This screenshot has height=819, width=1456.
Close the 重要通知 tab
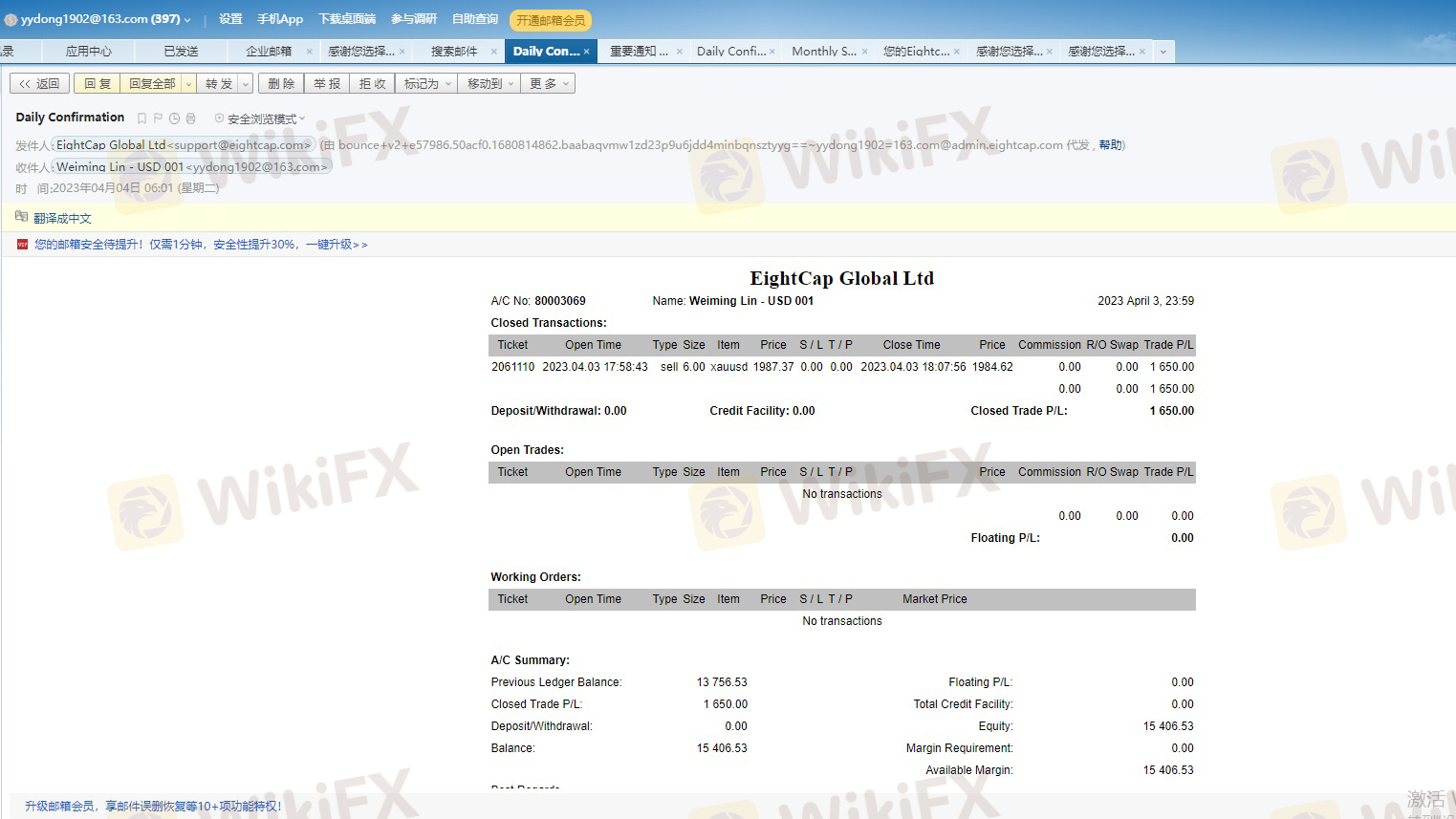coord(680,52)
